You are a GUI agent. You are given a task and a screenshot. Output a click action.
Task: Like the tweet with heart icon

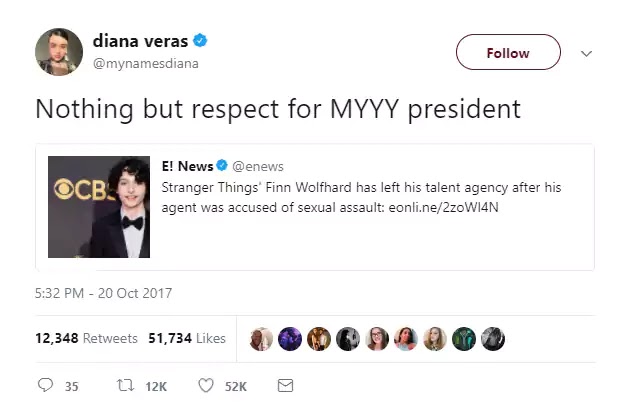205,385
